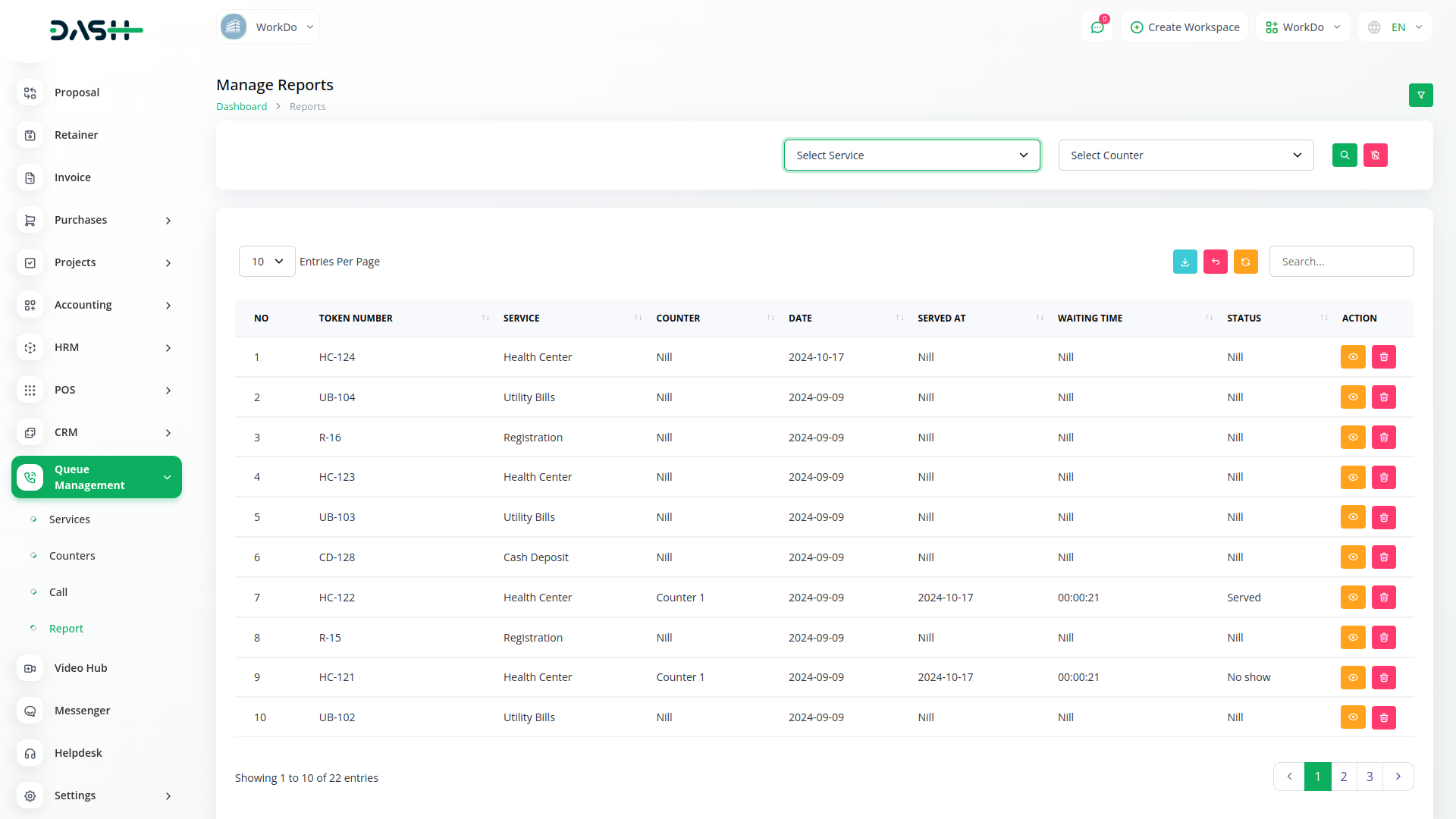This screenshot has width=1456, height=819.
Task: Delete the HC-124 token row
Action: click(x=1383, y=357)
